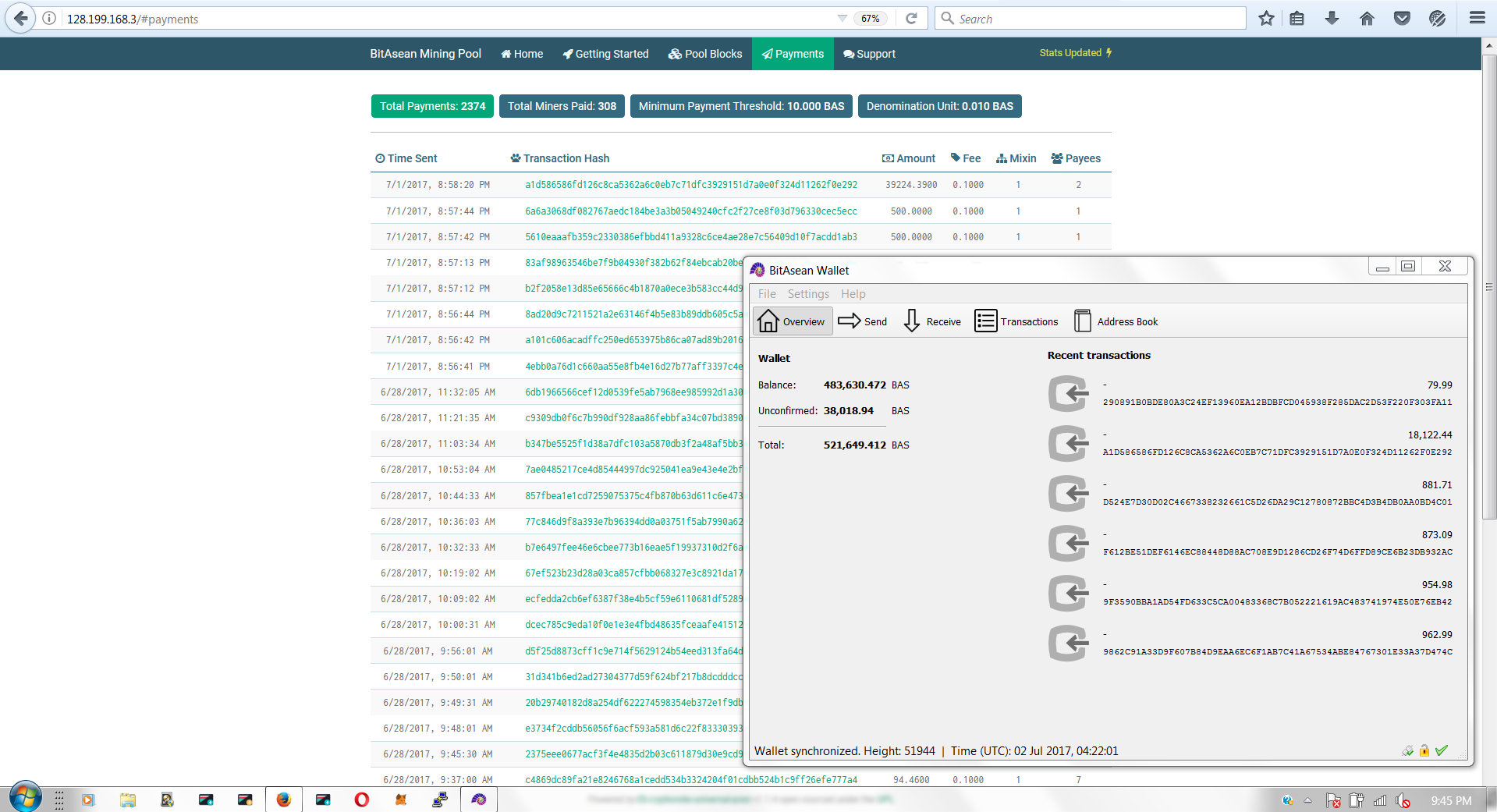This screenshot has width=1497, height=812.
Task: Open transaction hash 5610eaaafb359c23... link
Action: [691, 237]
